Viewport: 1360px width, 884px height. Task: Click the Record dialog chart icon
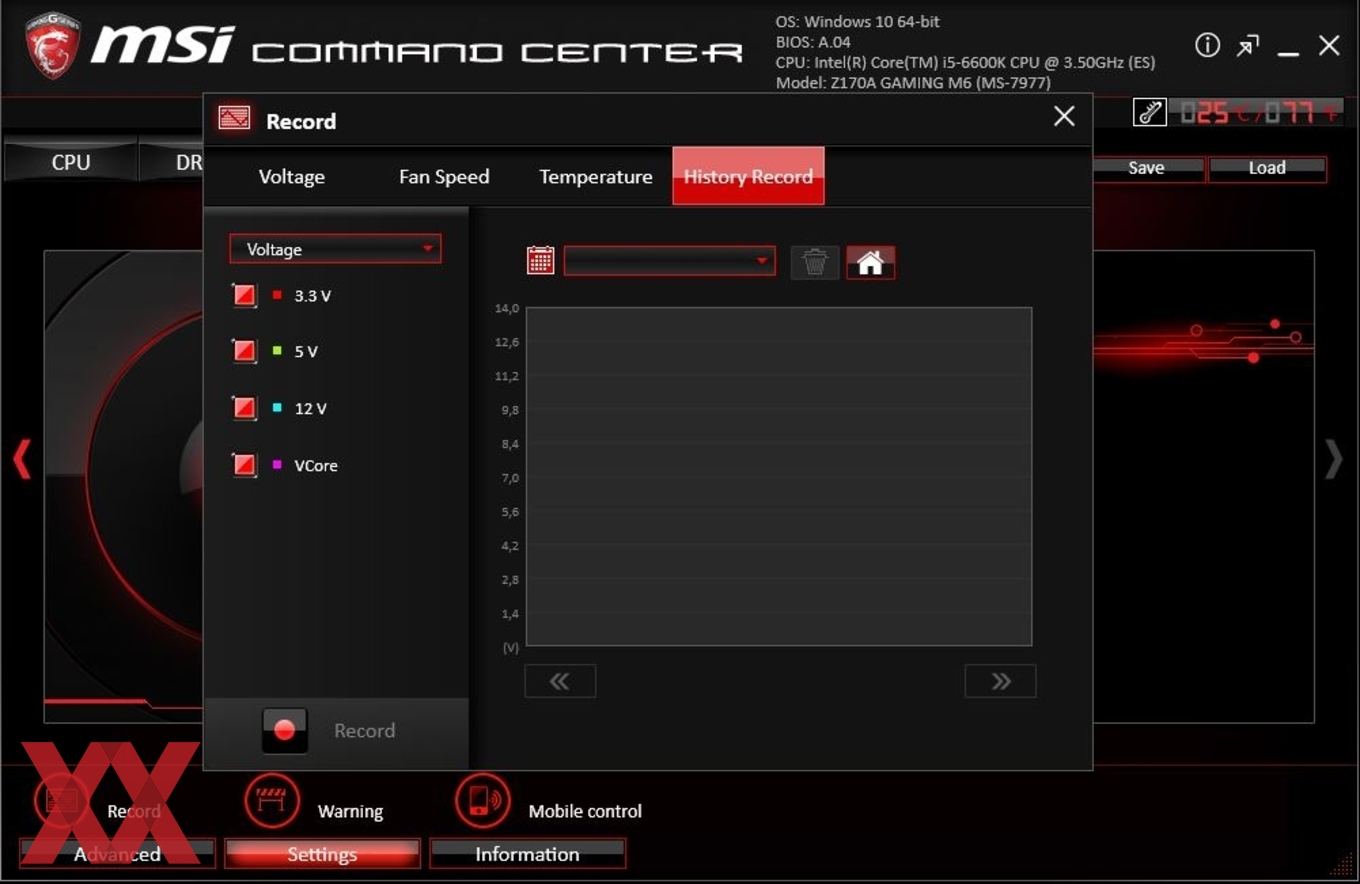tap(234, 119)
